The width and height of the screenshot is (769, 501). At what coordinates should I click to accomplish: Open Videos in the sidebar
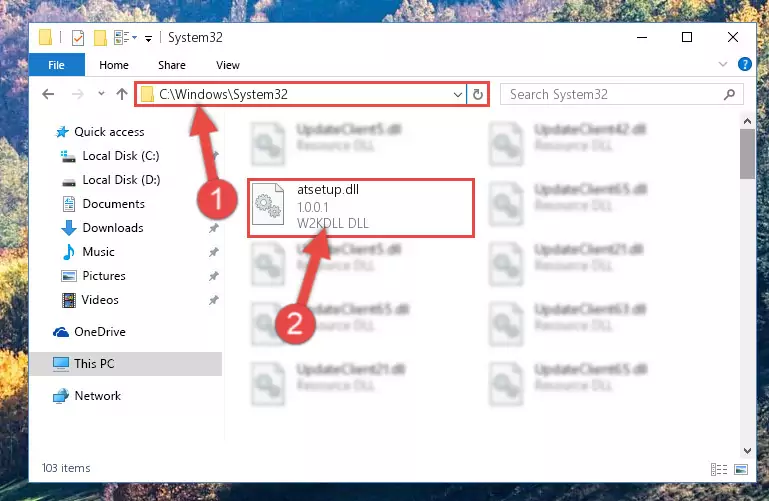(100, 300)
